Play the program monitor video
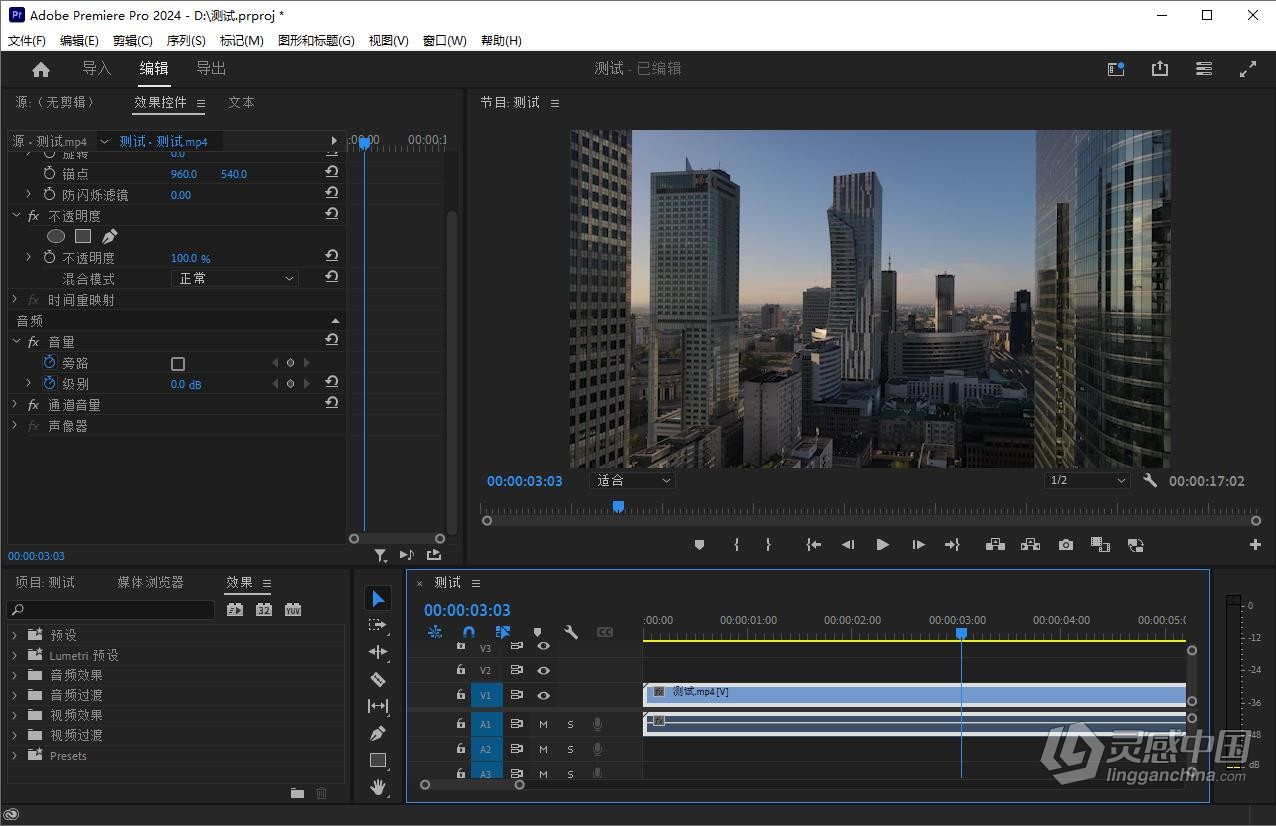 click(x=882, y=545)
